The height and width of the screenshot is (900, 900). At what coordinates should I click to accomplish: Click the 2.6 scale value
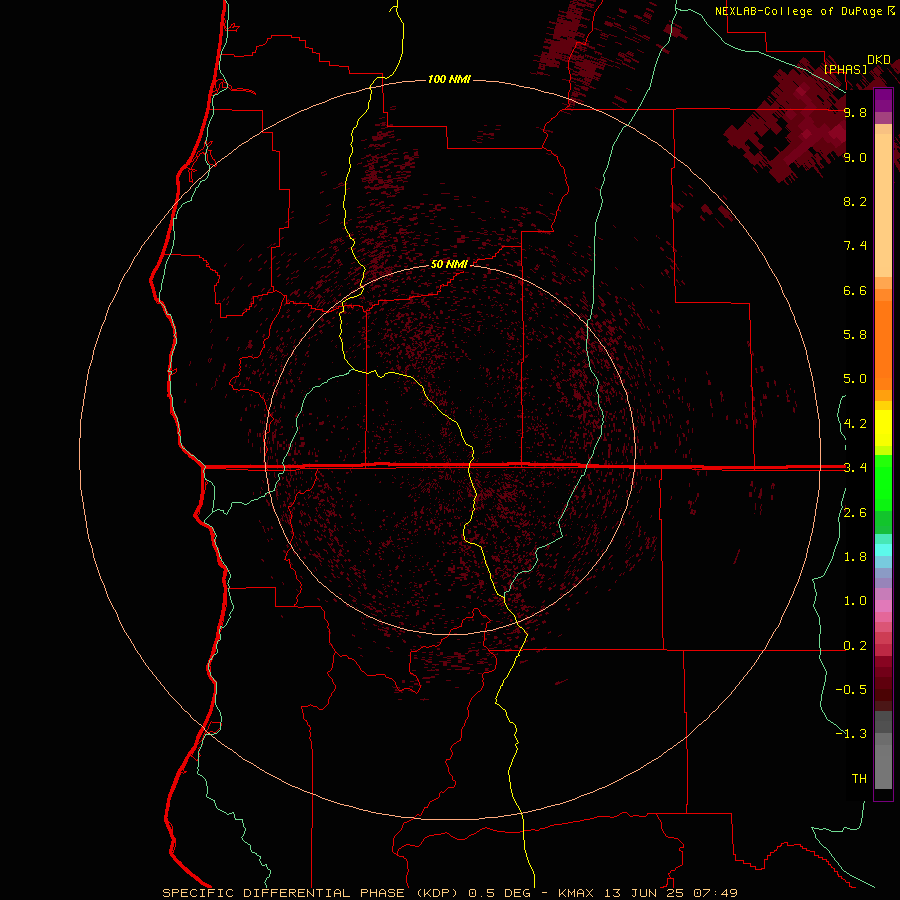855,513
